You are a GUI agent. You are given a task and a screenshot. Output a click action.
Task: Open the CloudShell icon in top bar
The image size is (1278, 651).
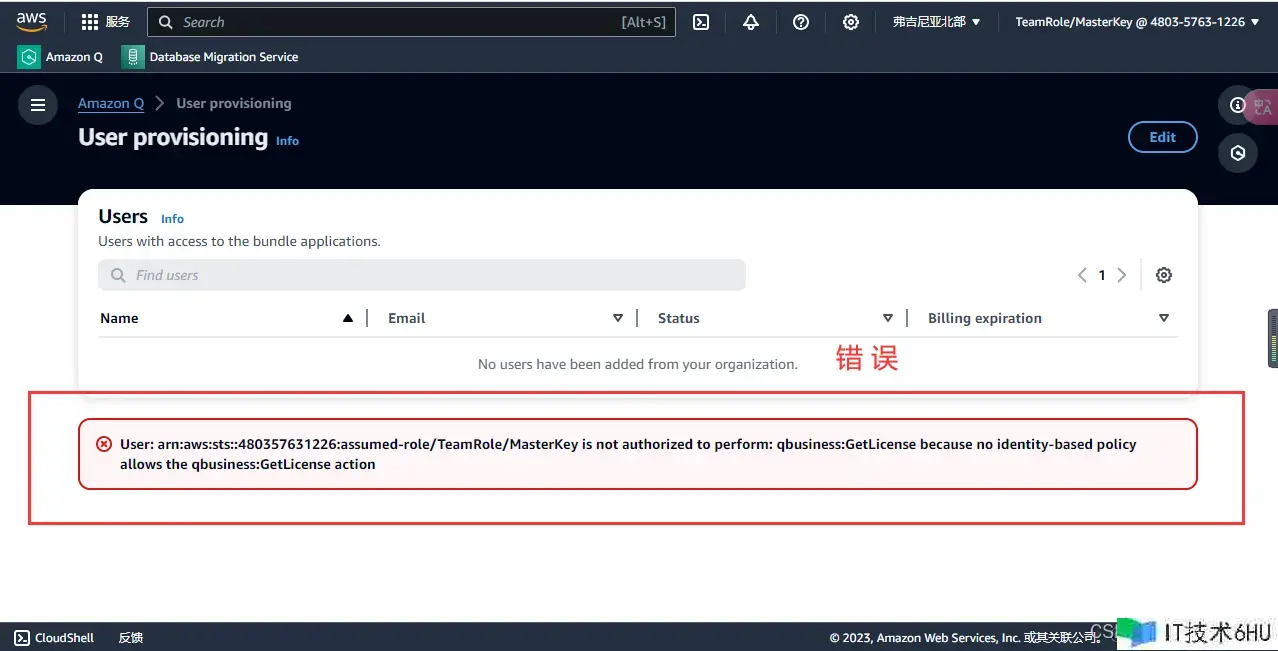701,22
